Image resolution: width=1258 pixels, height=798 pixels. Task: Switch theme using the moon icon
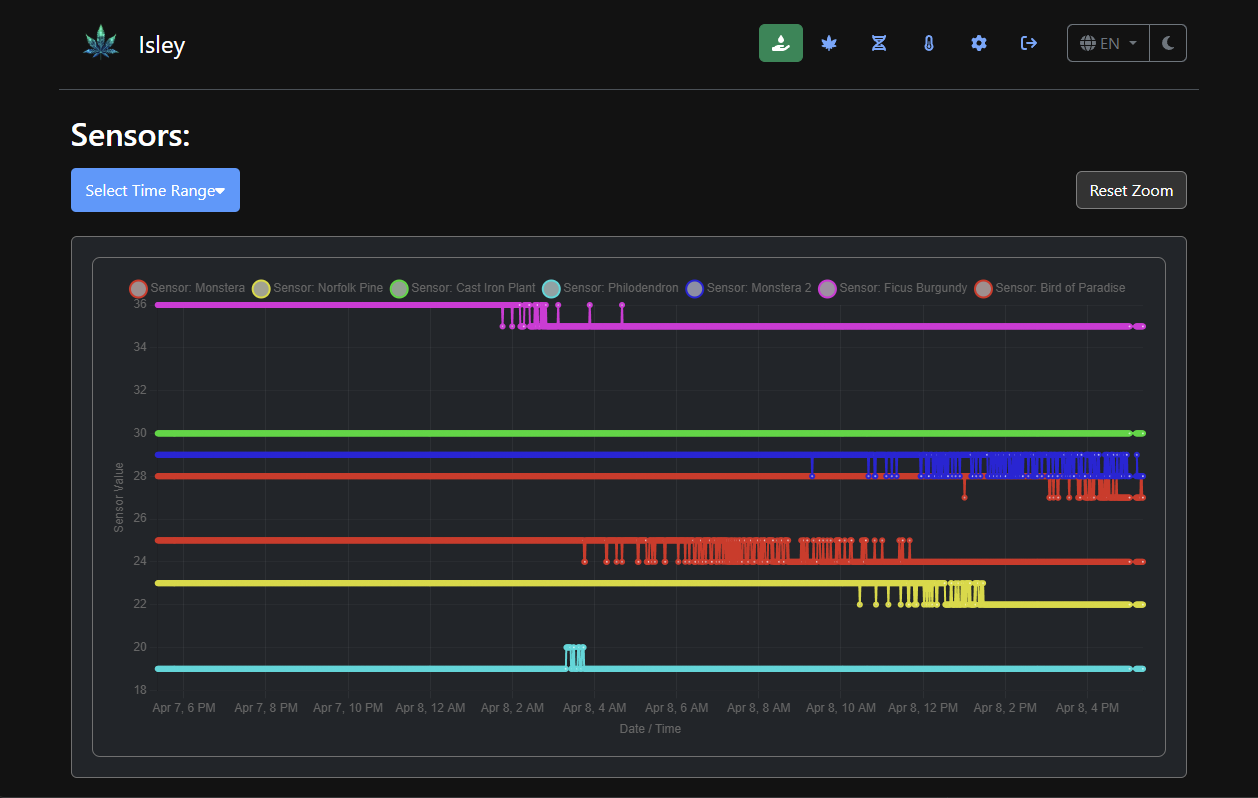click(x=1168, y=43)
